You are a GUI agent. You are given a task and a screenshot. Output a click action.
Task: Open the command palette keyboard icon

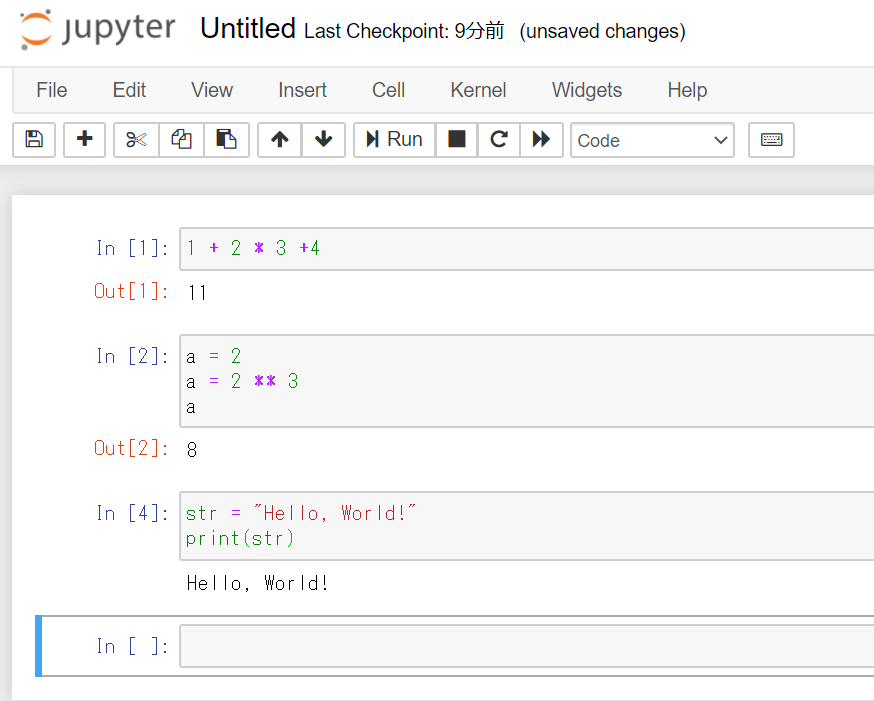[x=771, y=139]
